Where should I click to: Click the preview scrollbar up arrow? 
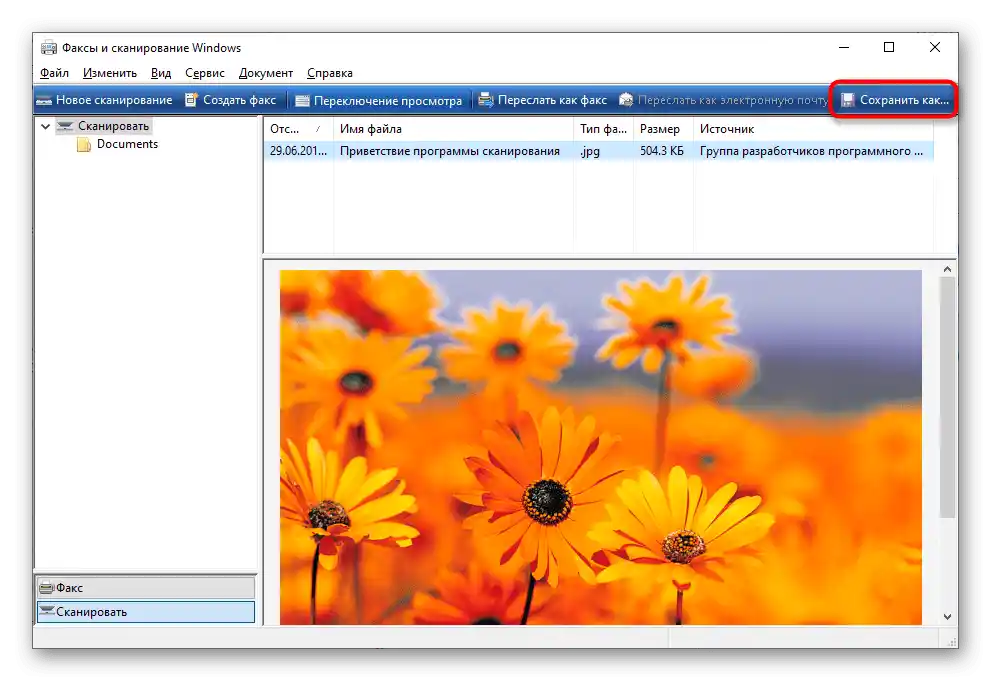coord(947,269)
